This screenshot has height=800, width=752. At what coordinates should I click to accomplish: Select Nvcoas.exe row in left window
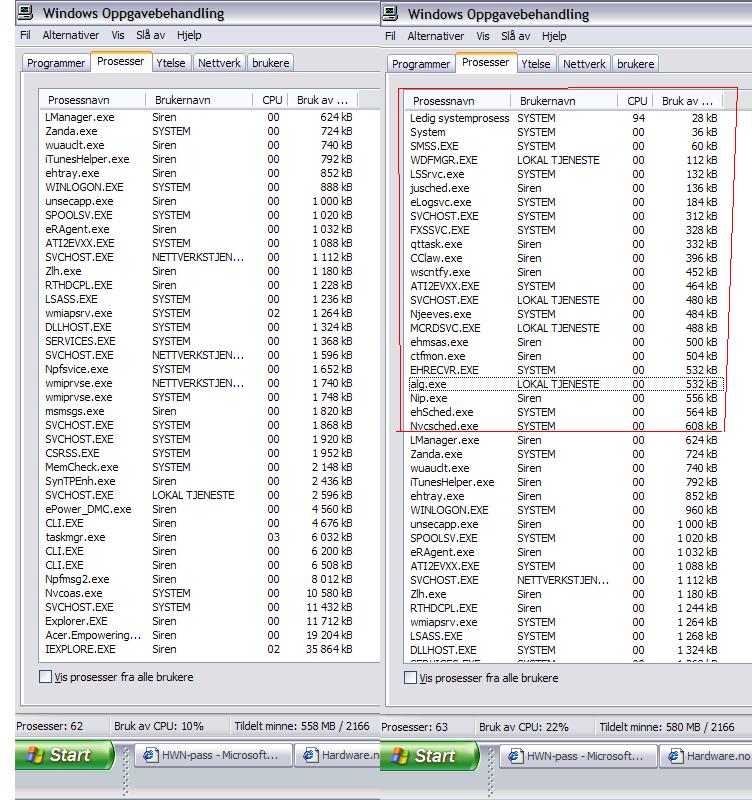click(x=199, y=593)
